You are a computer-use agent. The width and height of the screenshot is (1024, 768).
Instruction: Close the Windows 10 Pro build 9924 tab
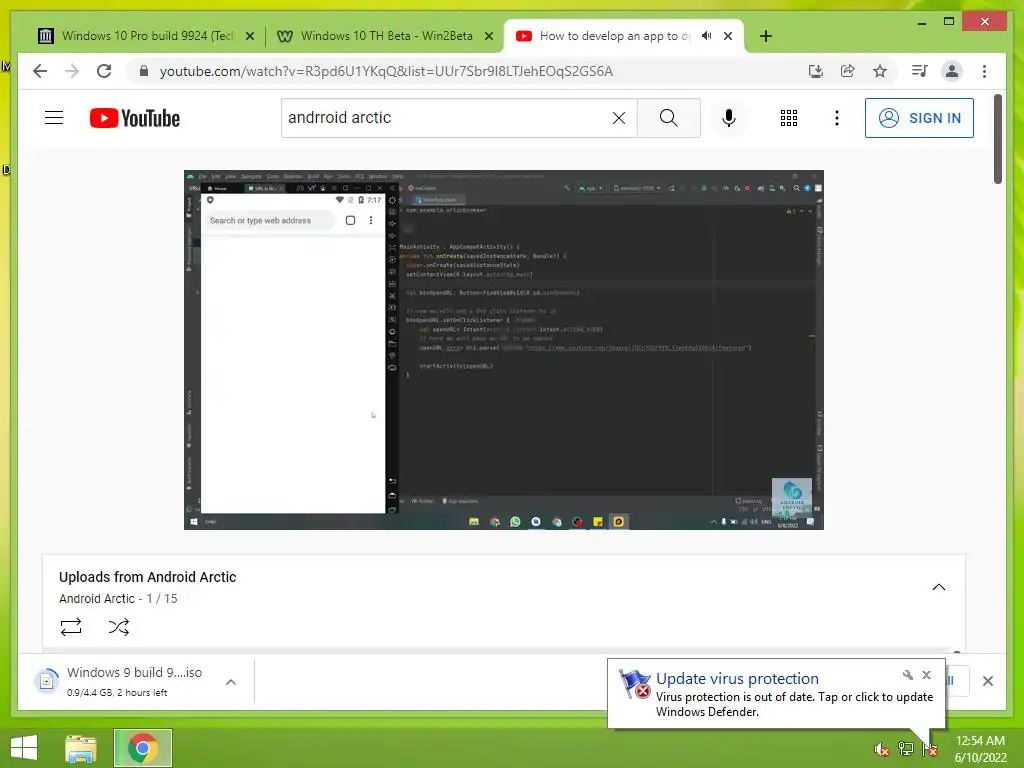tap(249, 36)
